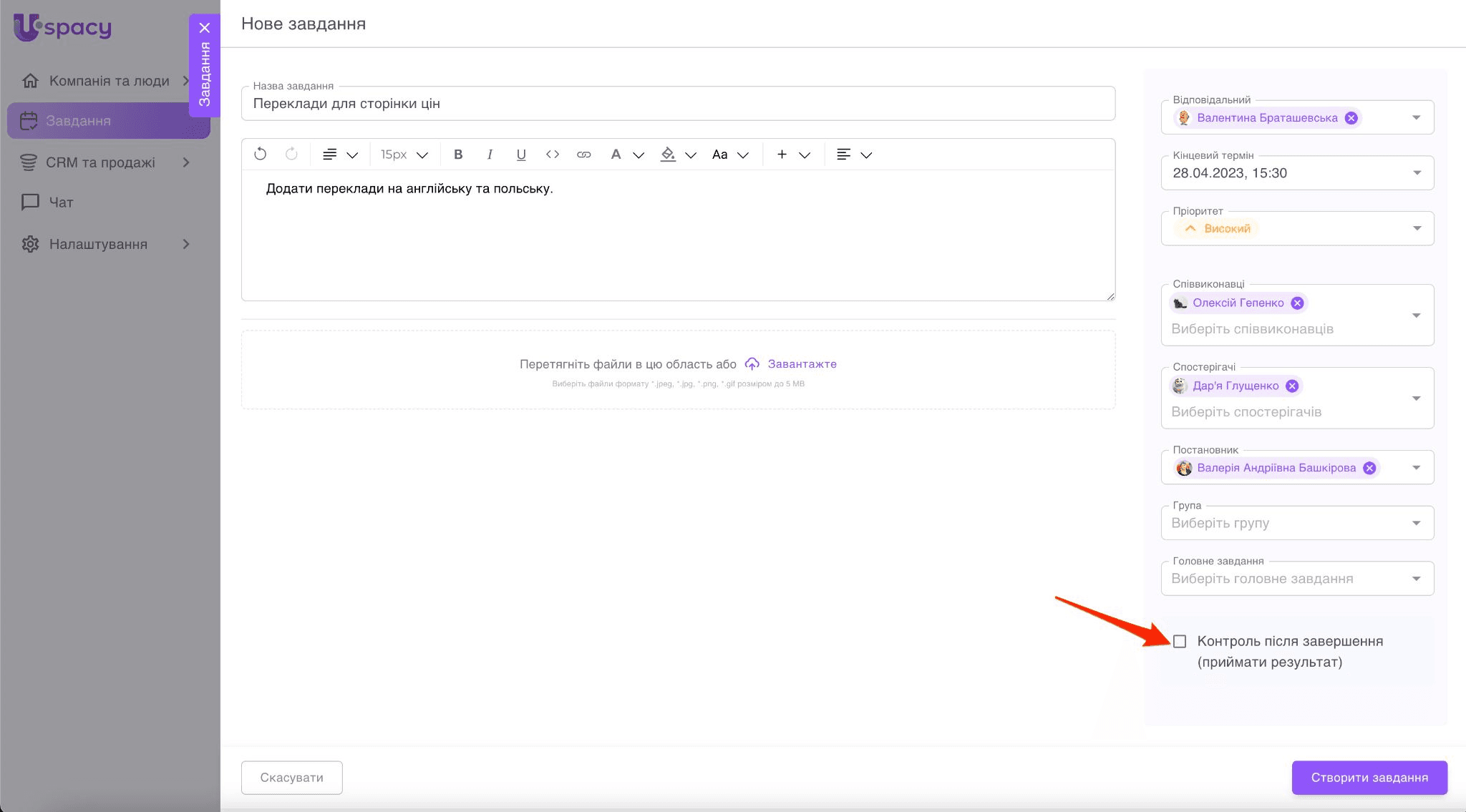Viewport: 1466px width, 812px height.
Task: Open background fill color picker
Action: [669, 155]
